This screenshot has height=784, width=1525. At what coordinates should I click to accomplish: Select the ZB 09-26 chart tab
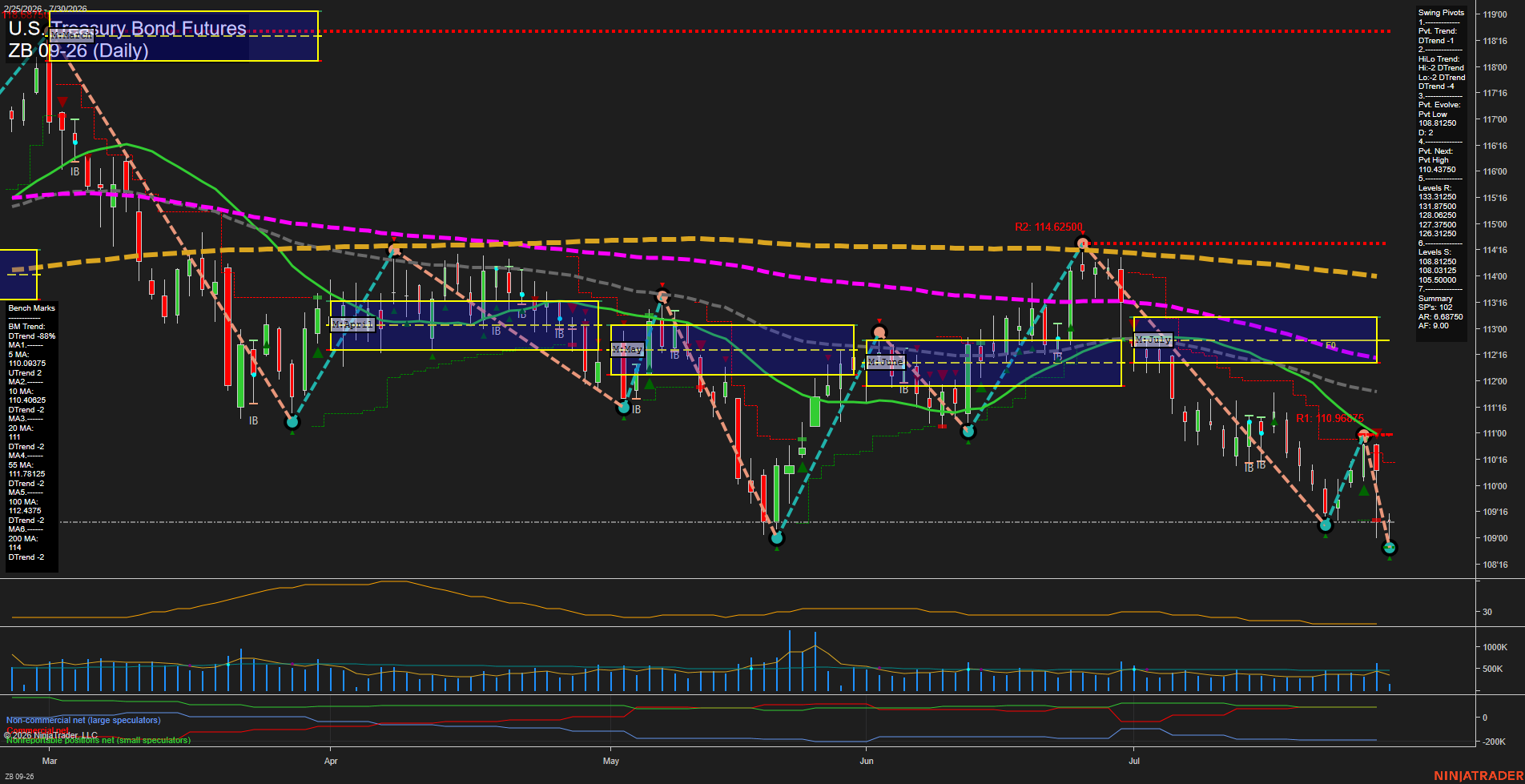pyautogui.click(x=19, y=776)
